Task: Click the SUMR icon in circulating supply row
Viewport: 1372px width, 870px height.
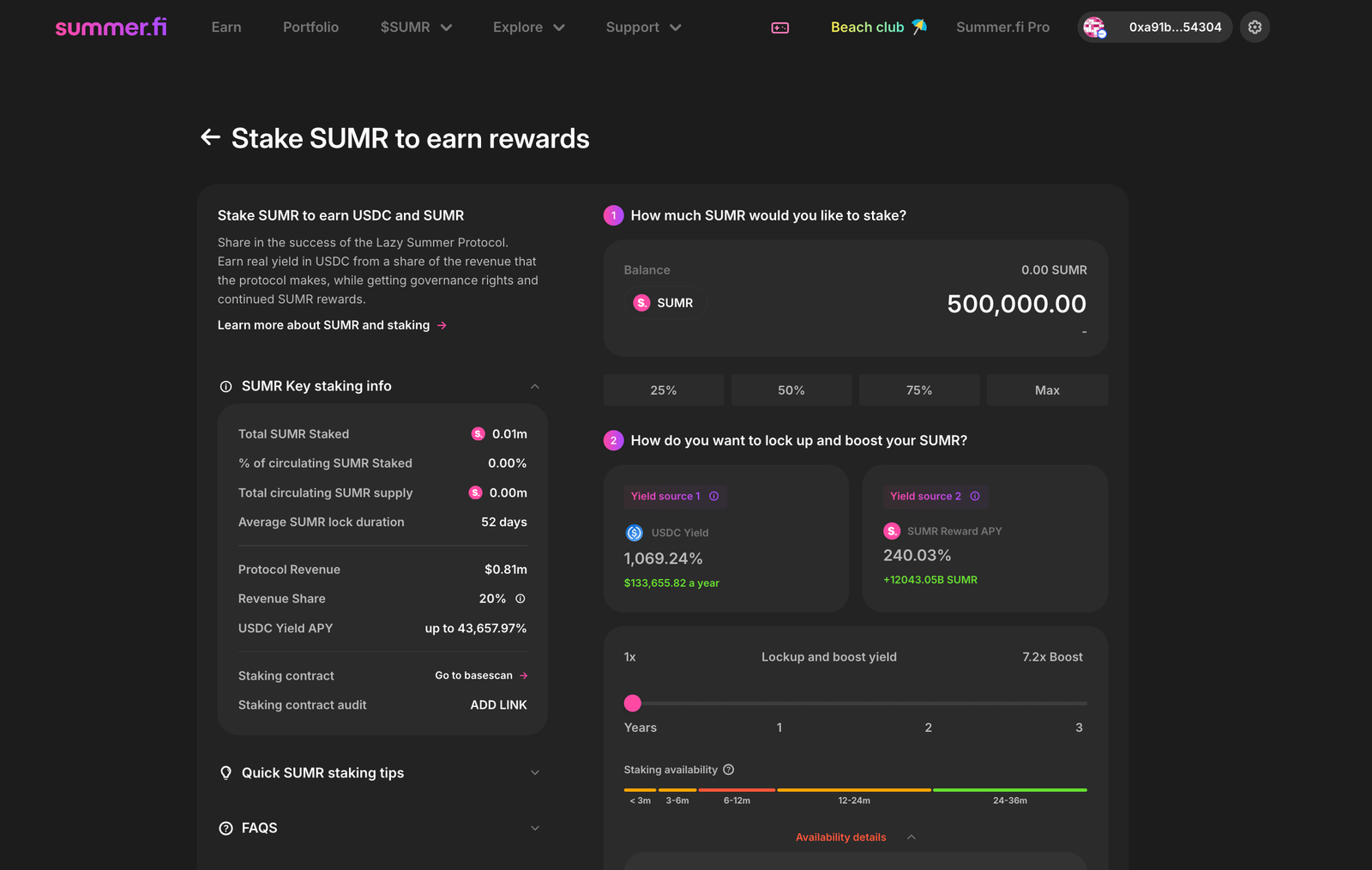Action: [476, 492]
